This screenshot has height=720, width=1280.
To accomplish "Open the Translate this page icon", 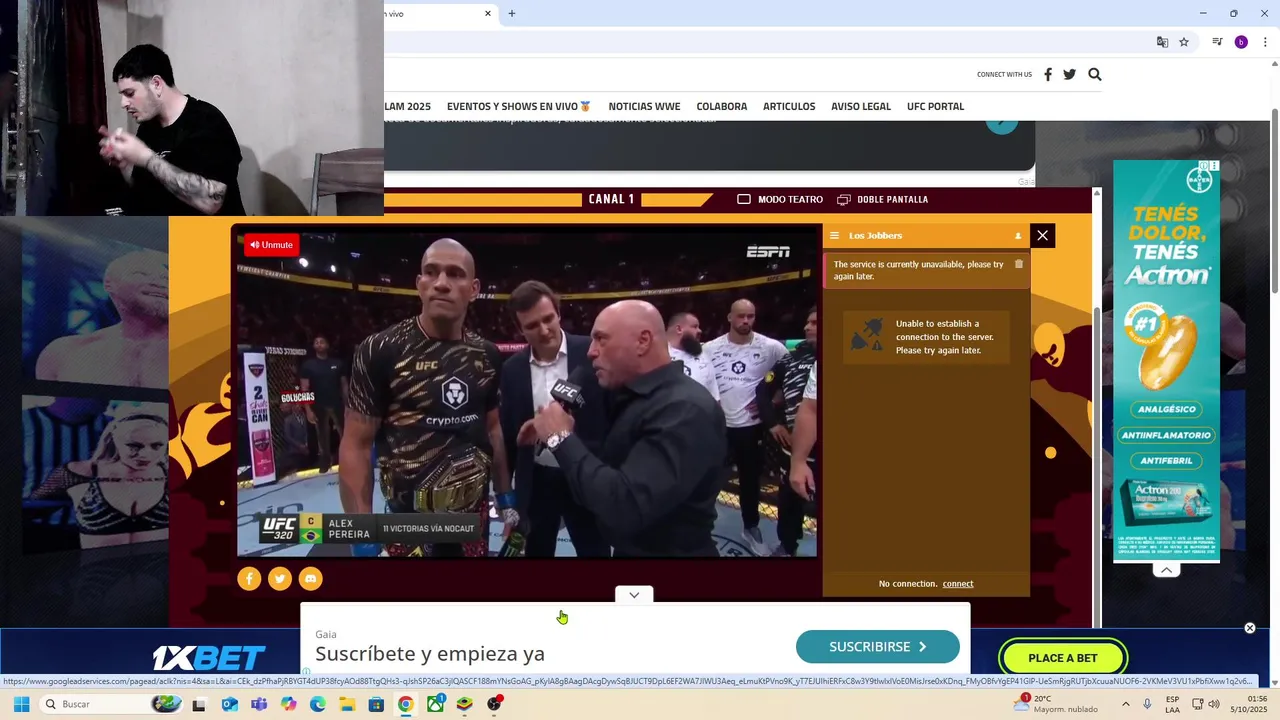I will pyautogui.click(x=1162, y=42).
